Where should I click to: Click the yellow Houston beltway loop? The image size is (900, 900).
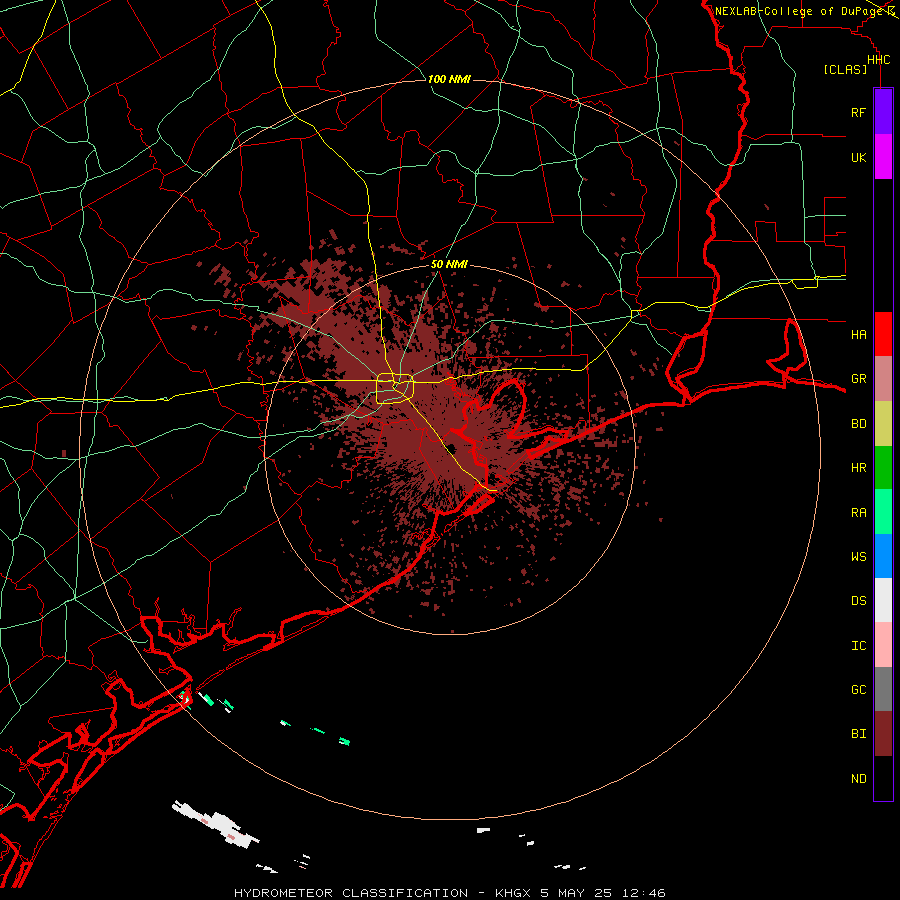coord(394,388)
